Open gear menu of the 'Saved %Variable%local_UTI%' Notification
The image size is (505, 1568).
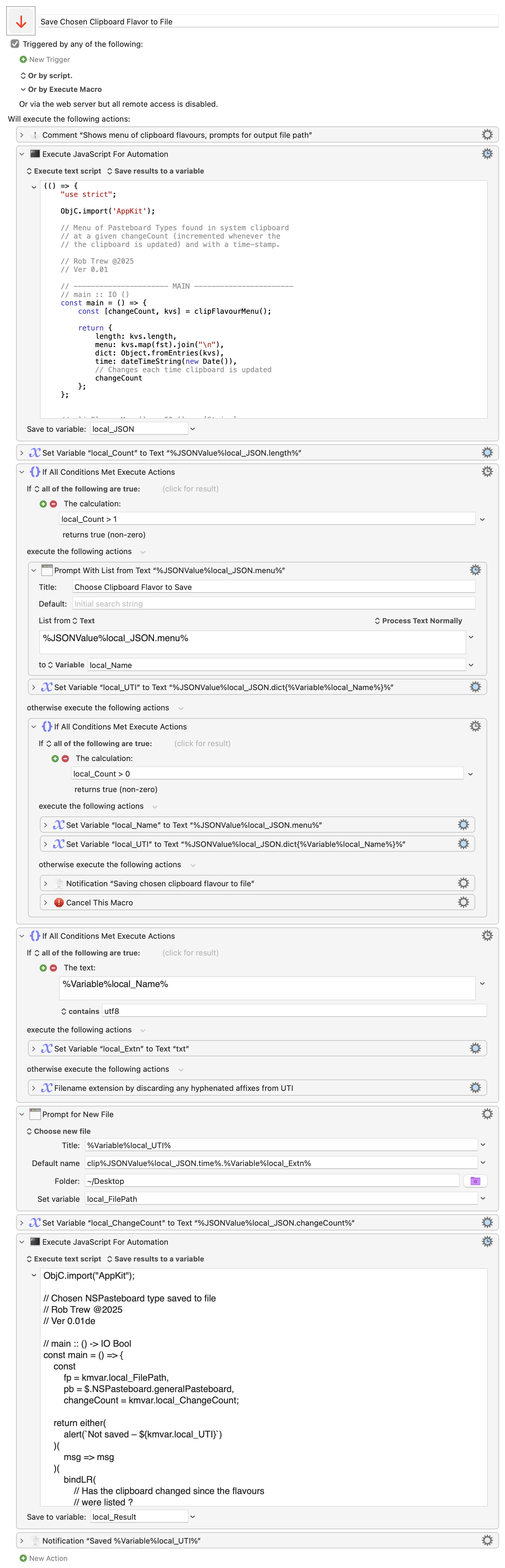coord(487,1540)
